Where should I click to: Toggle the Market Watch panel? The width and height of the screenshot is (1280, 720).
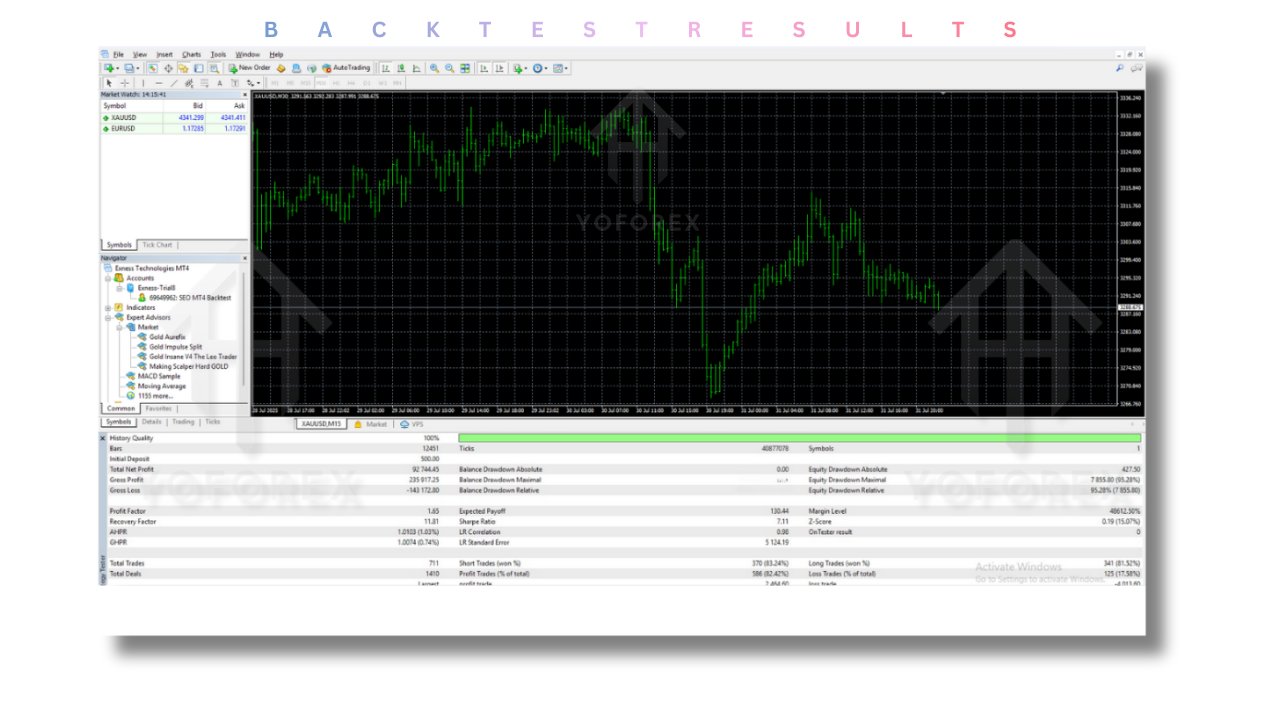tap(152, 68)
